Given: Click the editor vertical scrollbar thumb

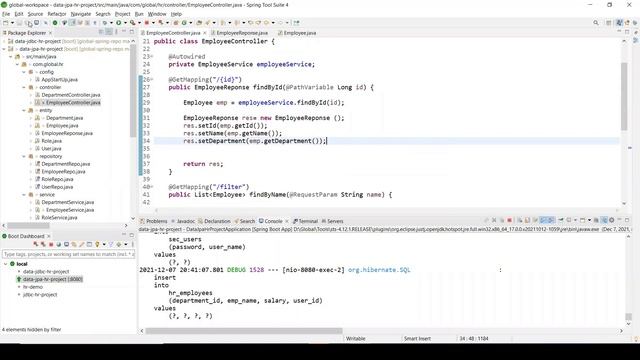Looking at the screenshot, I should coord(624,97).
